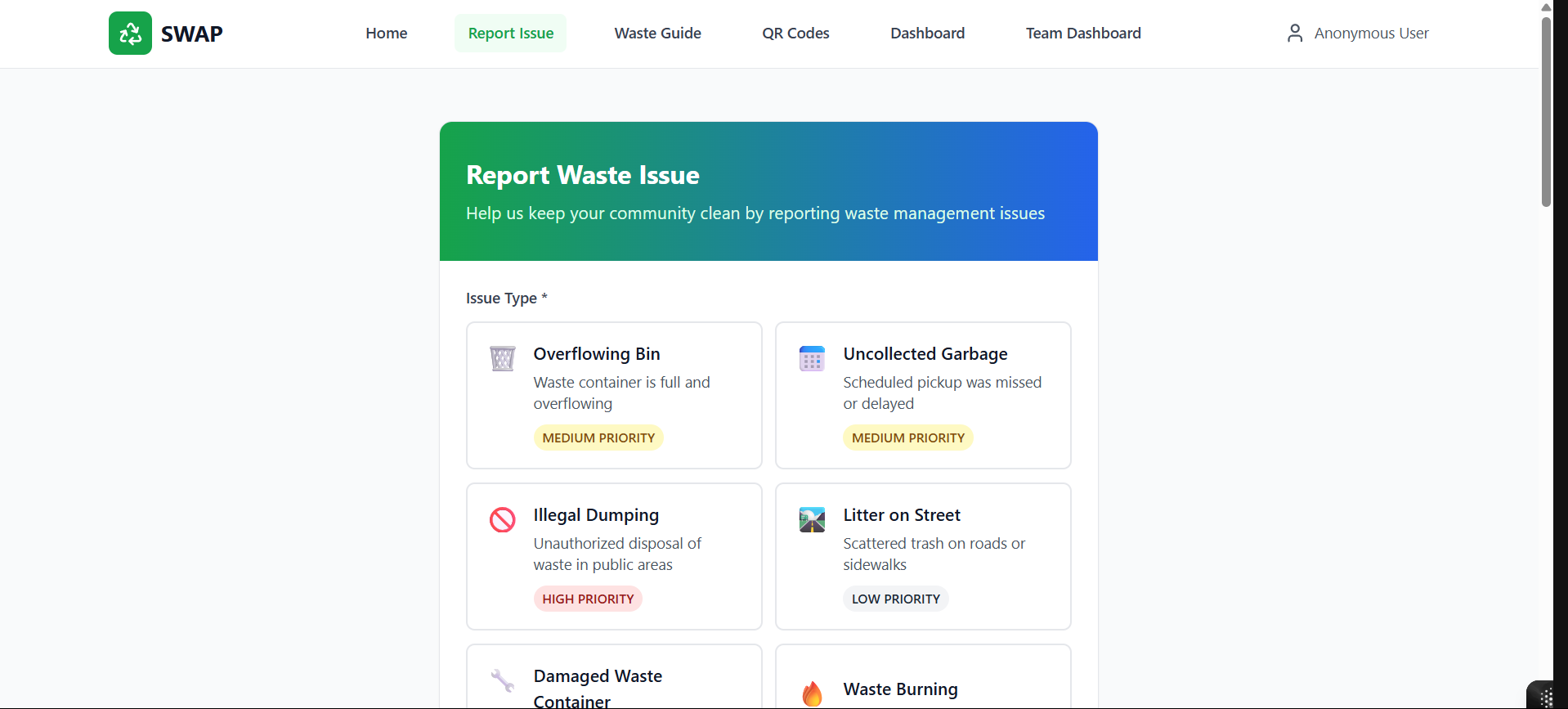
Task: Click the 'Report Waste Issue' heading
Action: pos(583,175)
